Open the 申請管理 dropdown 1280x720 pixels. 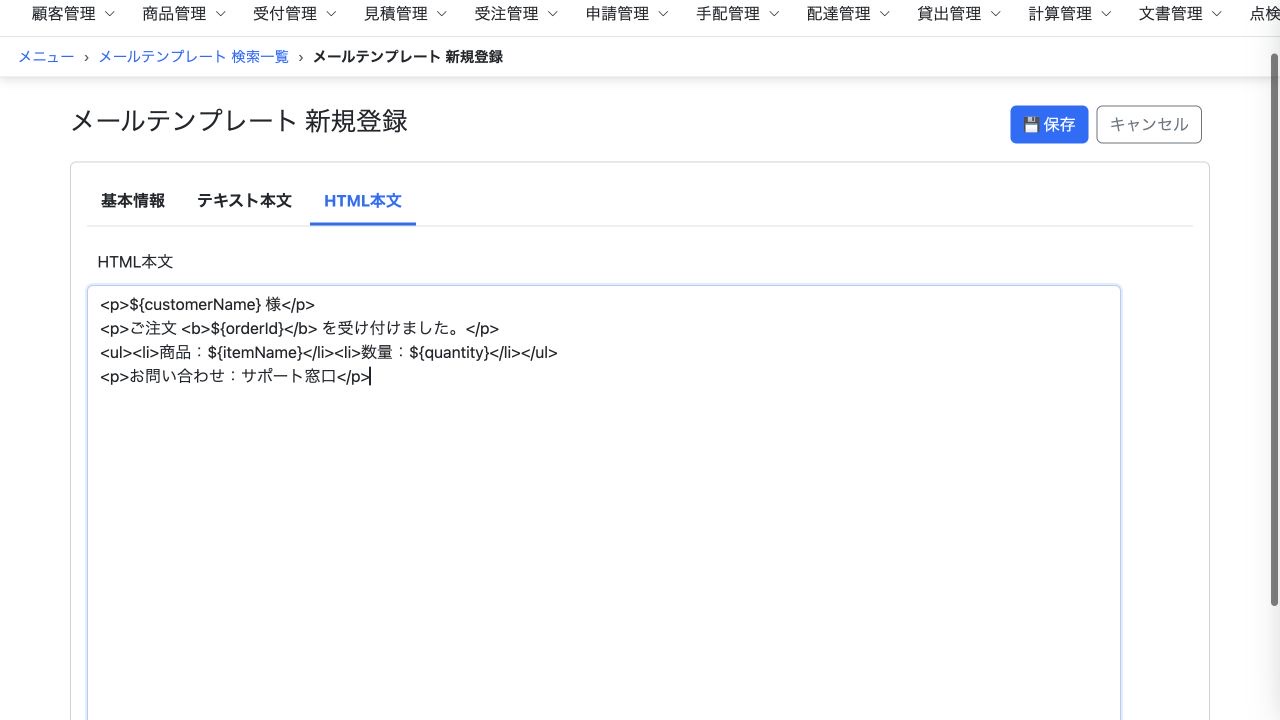point(627,14)
